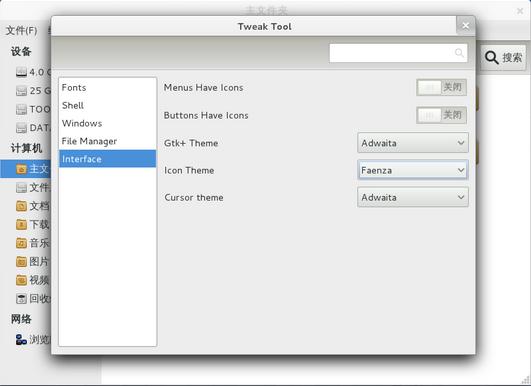
Task: Click the Icon Theme label
Action: tap(189, 170)
